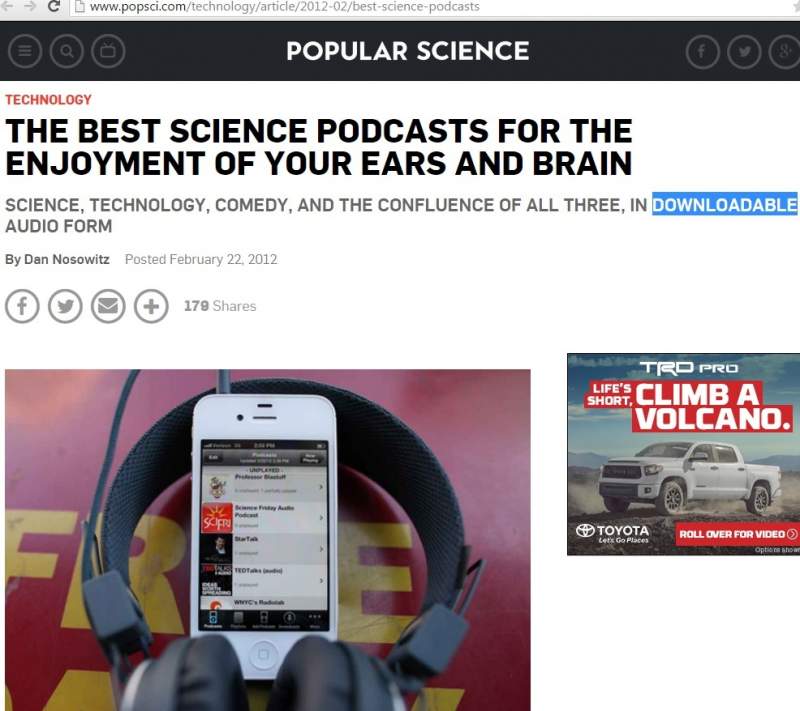Viewport: 800px width, 711px height.
Task: Open the Technology category link
Action: pyautogui.click(x=48, y=99)
